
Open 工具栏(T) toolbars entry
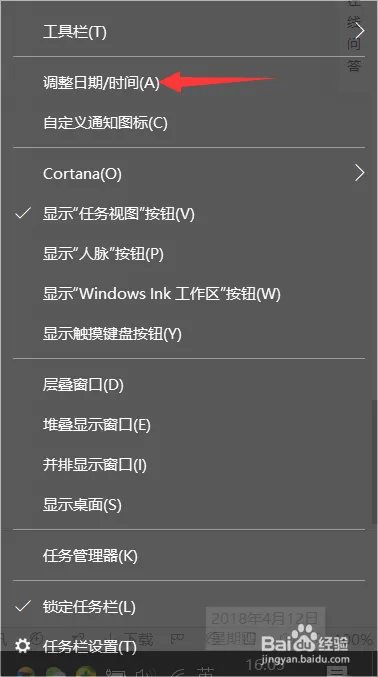(74, 32)
